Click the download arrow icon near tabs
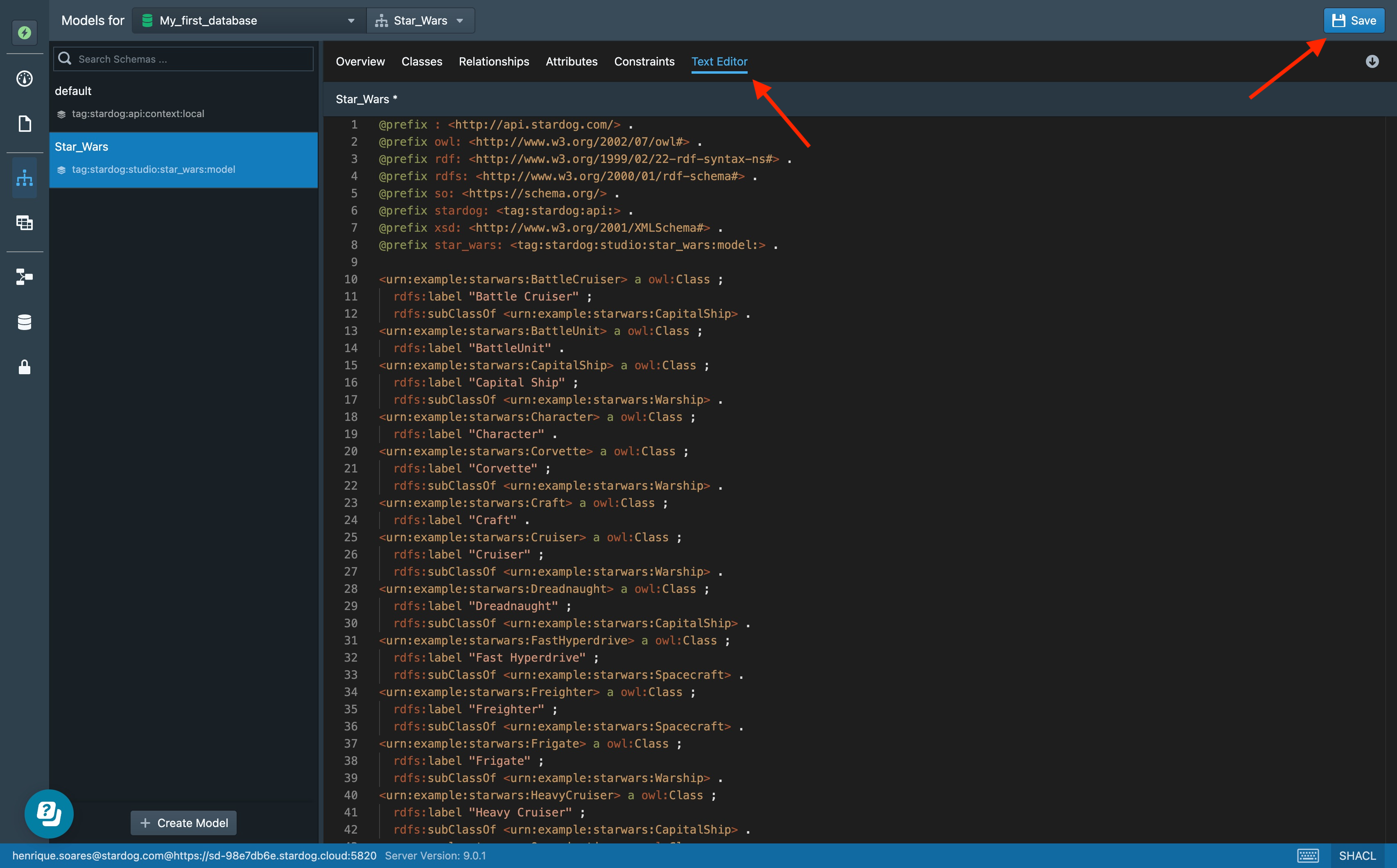The height and width of the screenshot is (868, 1397). (x=1372, y=61)
